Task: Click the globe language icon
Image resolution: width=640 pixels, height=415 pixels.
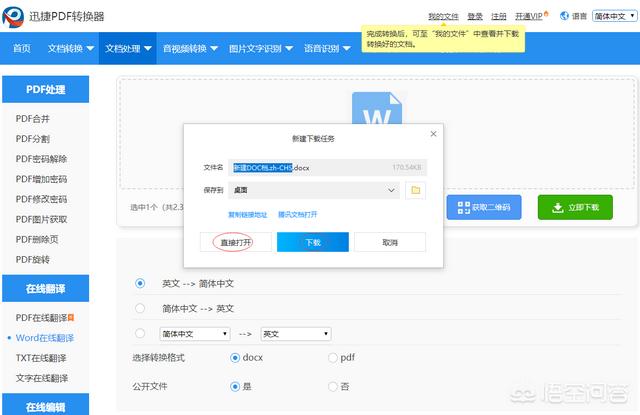Action: 564,16
